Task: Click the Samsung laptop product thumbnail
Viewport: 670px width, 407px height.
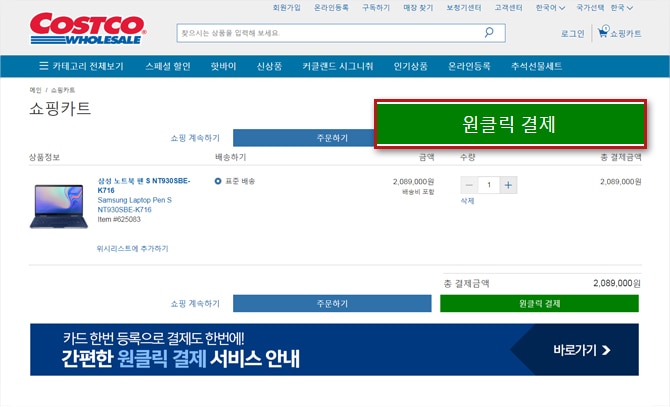Action: tap(59, 206)
